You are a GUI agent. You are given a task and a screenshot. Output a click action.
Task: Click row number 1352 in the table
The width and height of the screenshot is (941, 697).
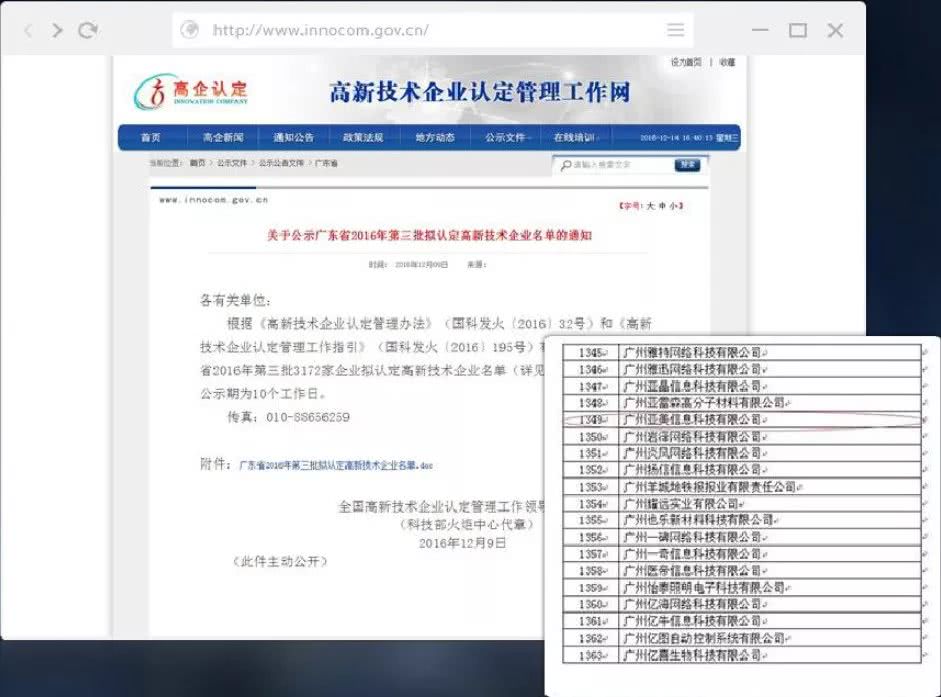point(591,470)
